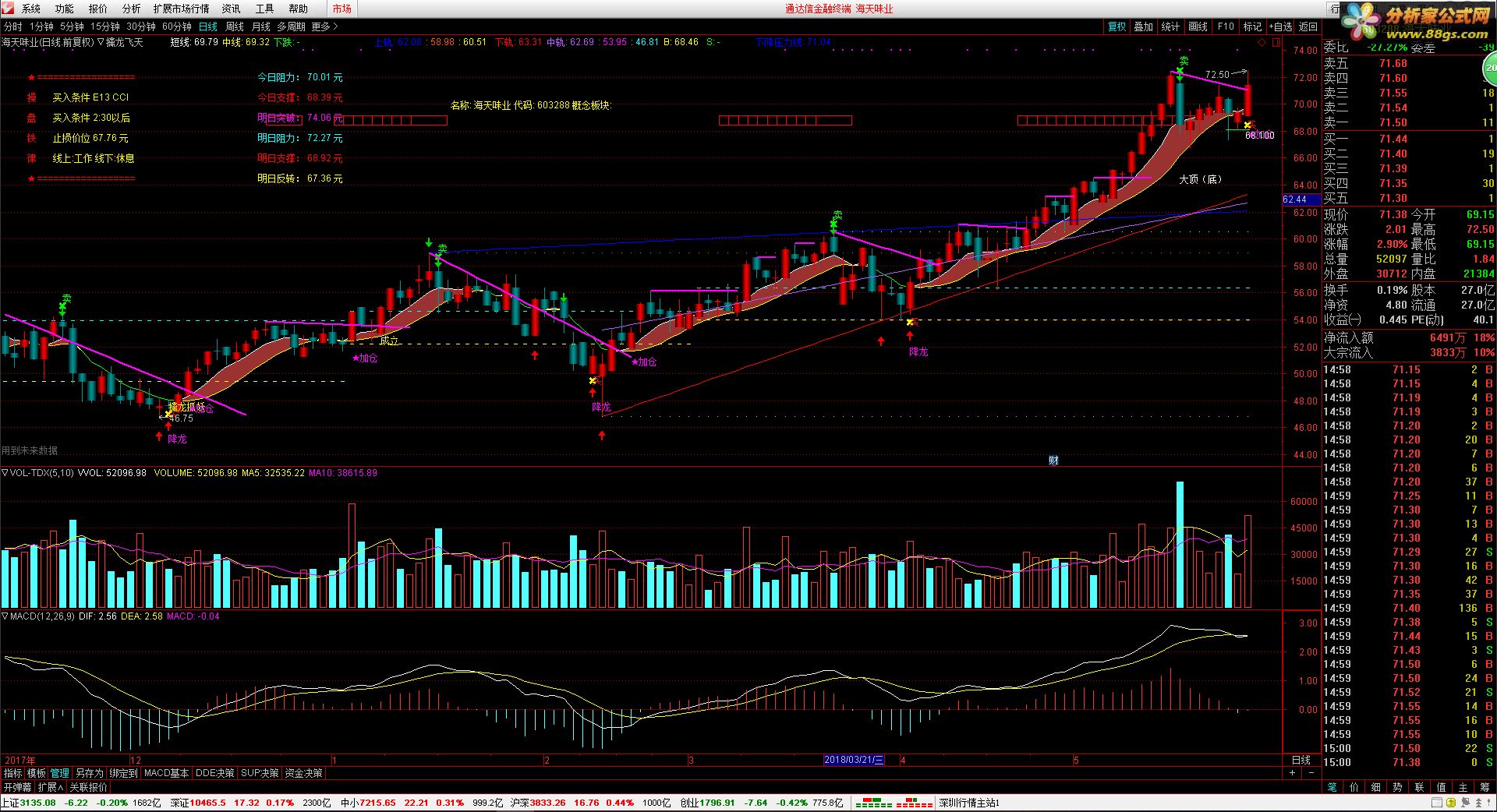Click the satellite dish icon in status bar
Screen dimensions: 1497x812
[1465, 802]
